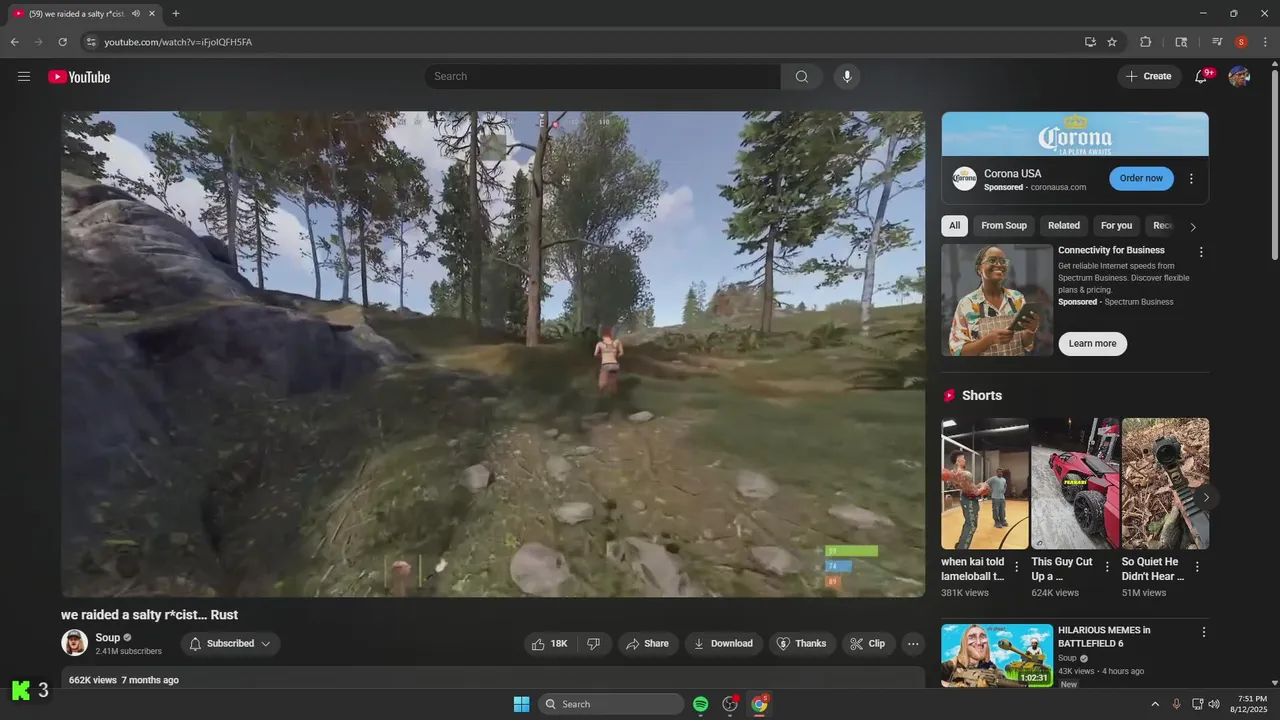Create a Clip of the video
This screenshot has height=720, width=1280.
click(868, 644)
